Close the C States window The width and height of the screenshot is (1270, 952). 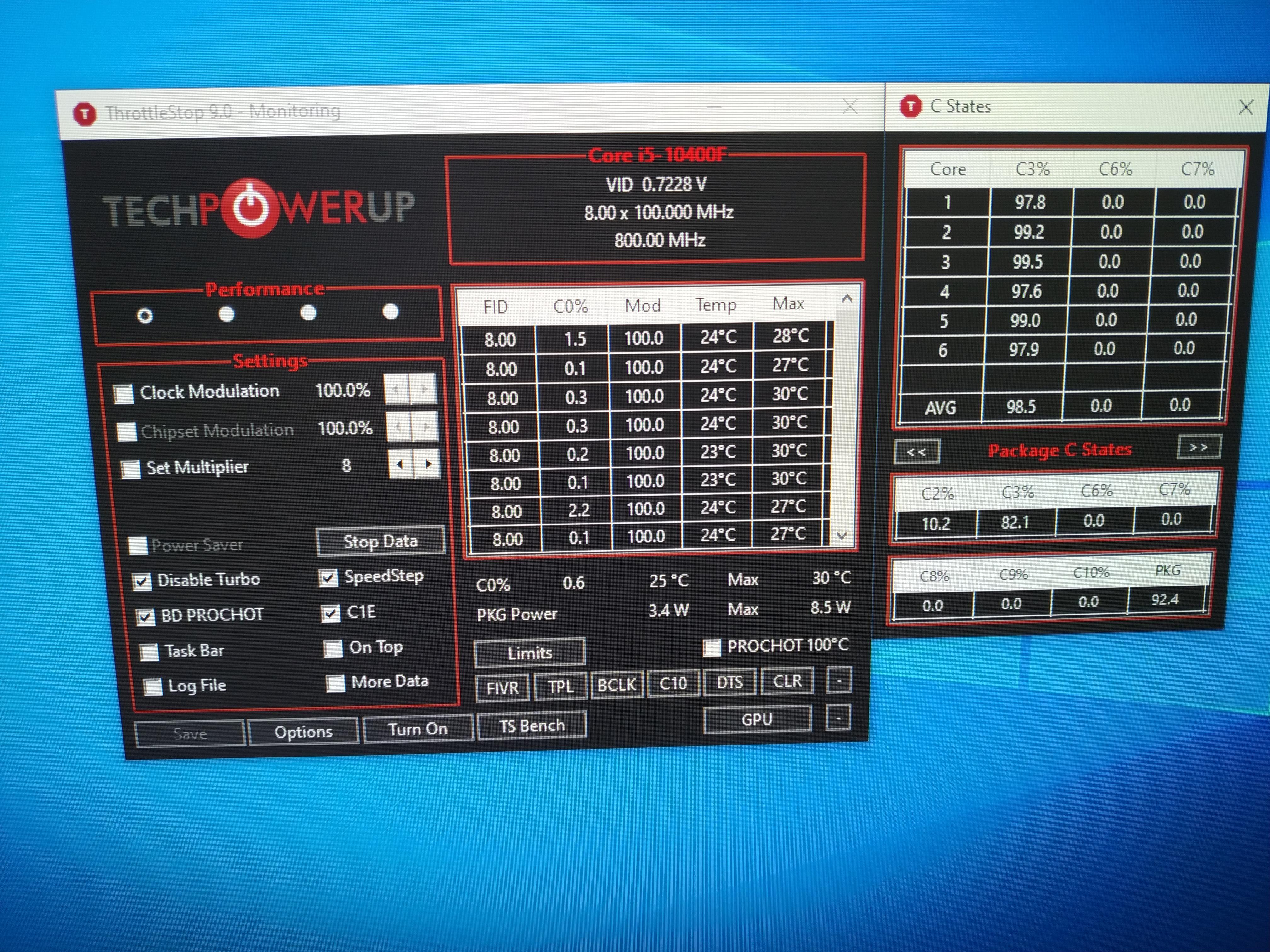tap(1245, 107)
